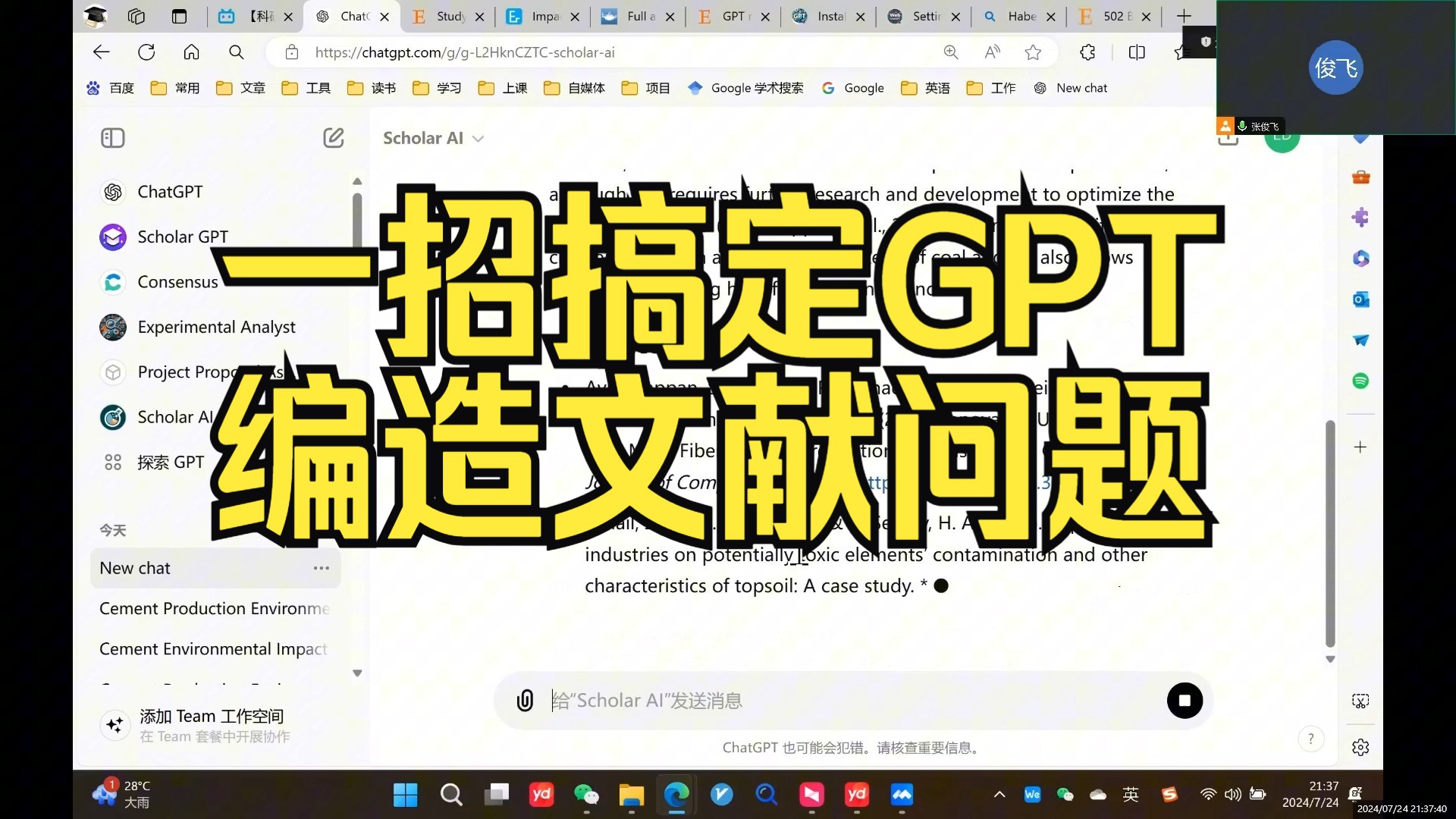
Task: Close the active ChatGPT tab
Action: [384, 17]
